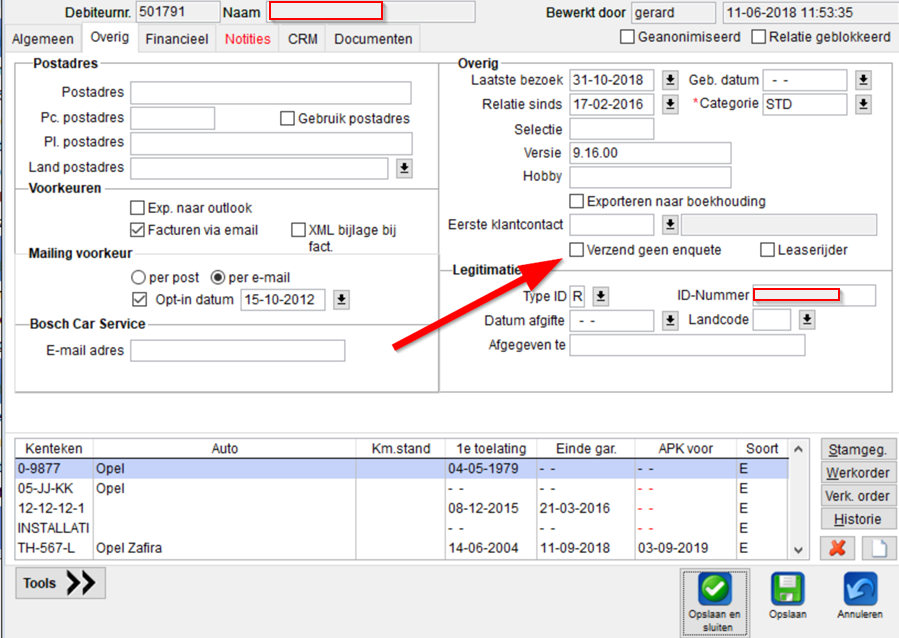The width and height of the screenshot is (899, 638).
Task: Save using the green floppy Opslaan icon
Action: coord(787,589)
